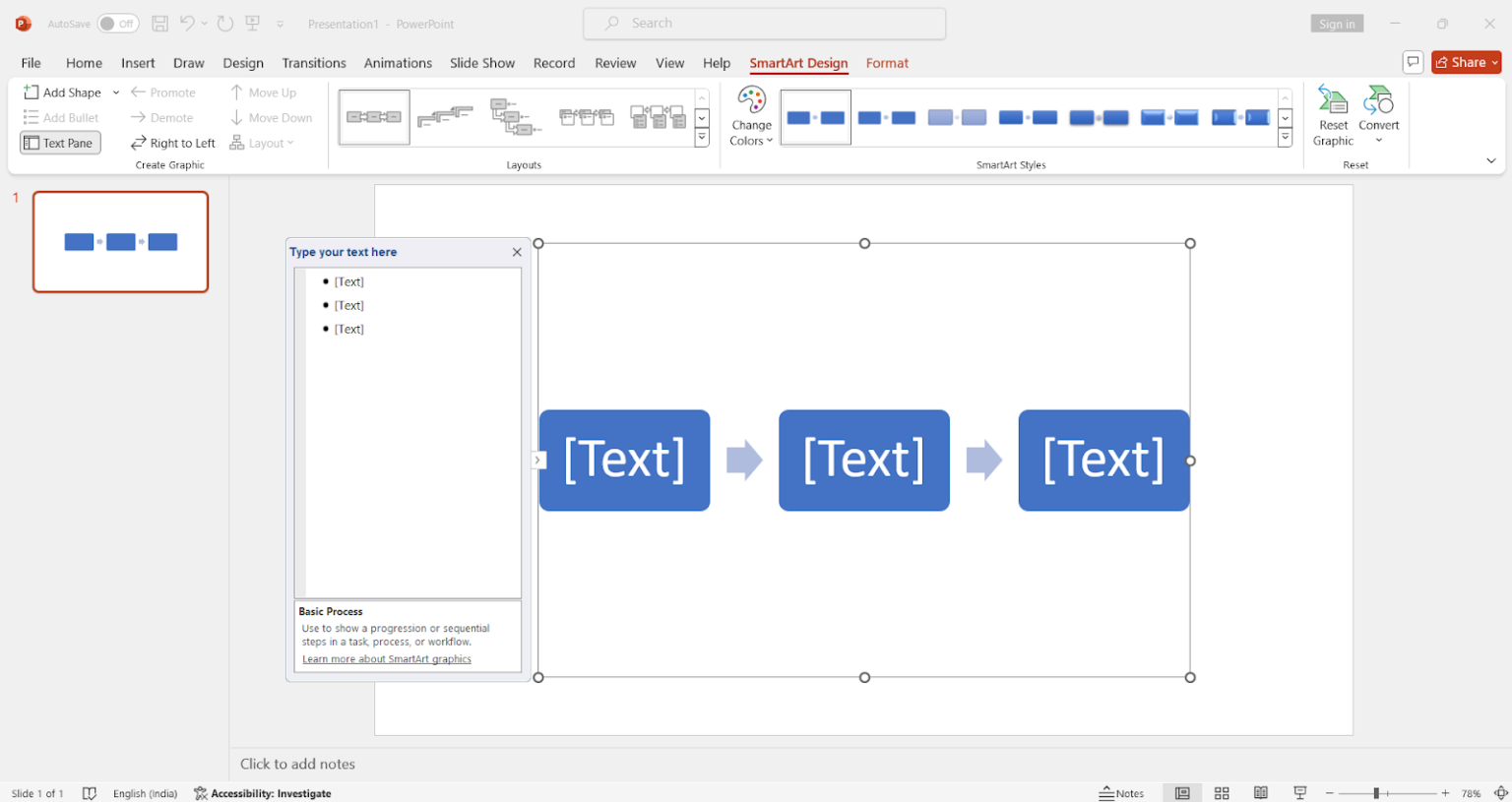Toggle the Notes pane in status bar

pyautogui.click(x=1122, y=792)
